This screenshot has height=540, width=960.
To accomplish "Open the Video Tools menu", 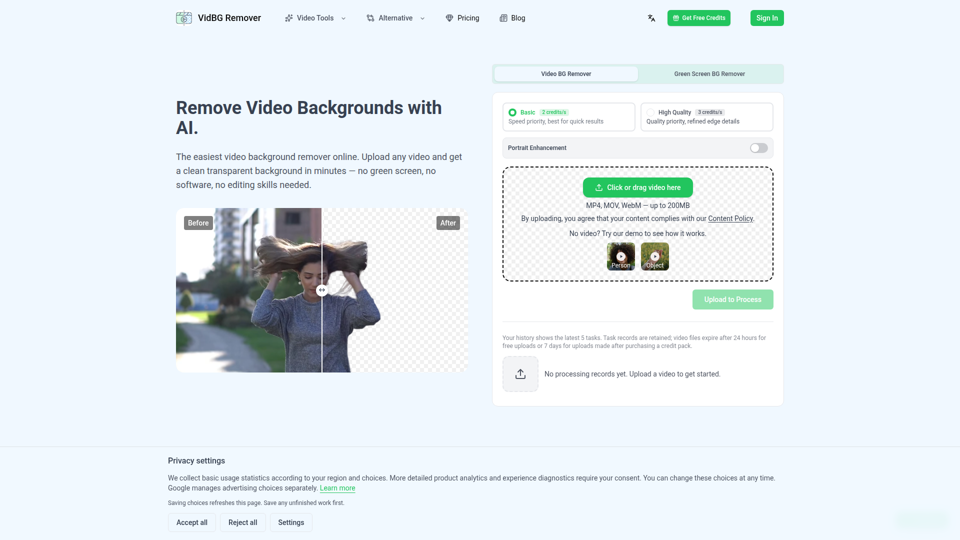I will (315, 18).
